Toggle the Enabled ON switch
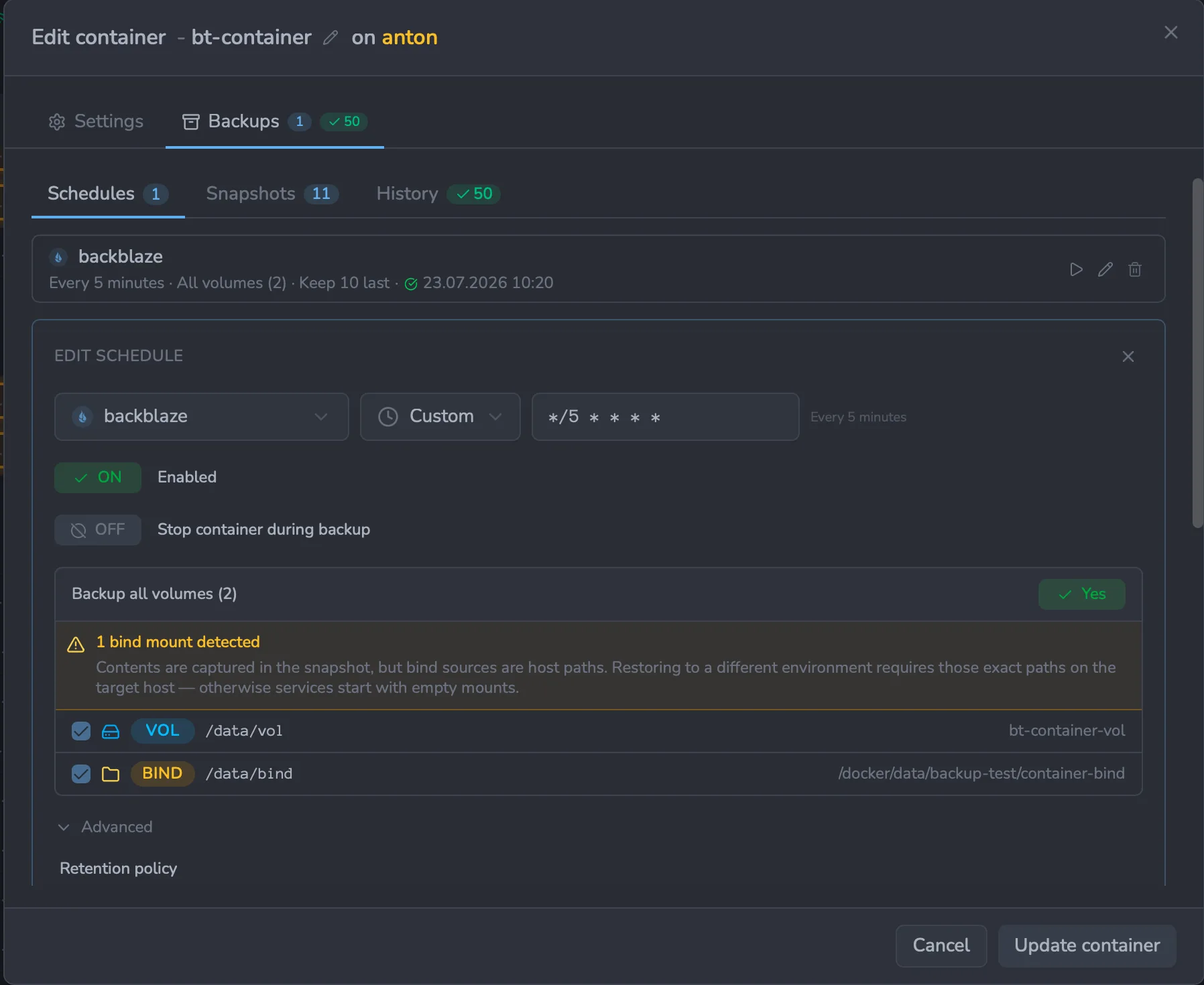The width and height of the screenshot is (1204, 985). click(98, 478)
